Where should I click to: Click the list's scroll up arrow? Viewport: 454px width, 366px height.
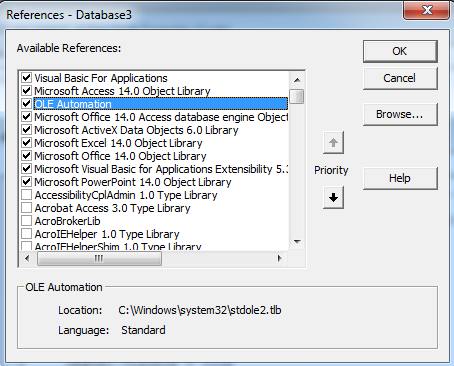coord(297,80)
